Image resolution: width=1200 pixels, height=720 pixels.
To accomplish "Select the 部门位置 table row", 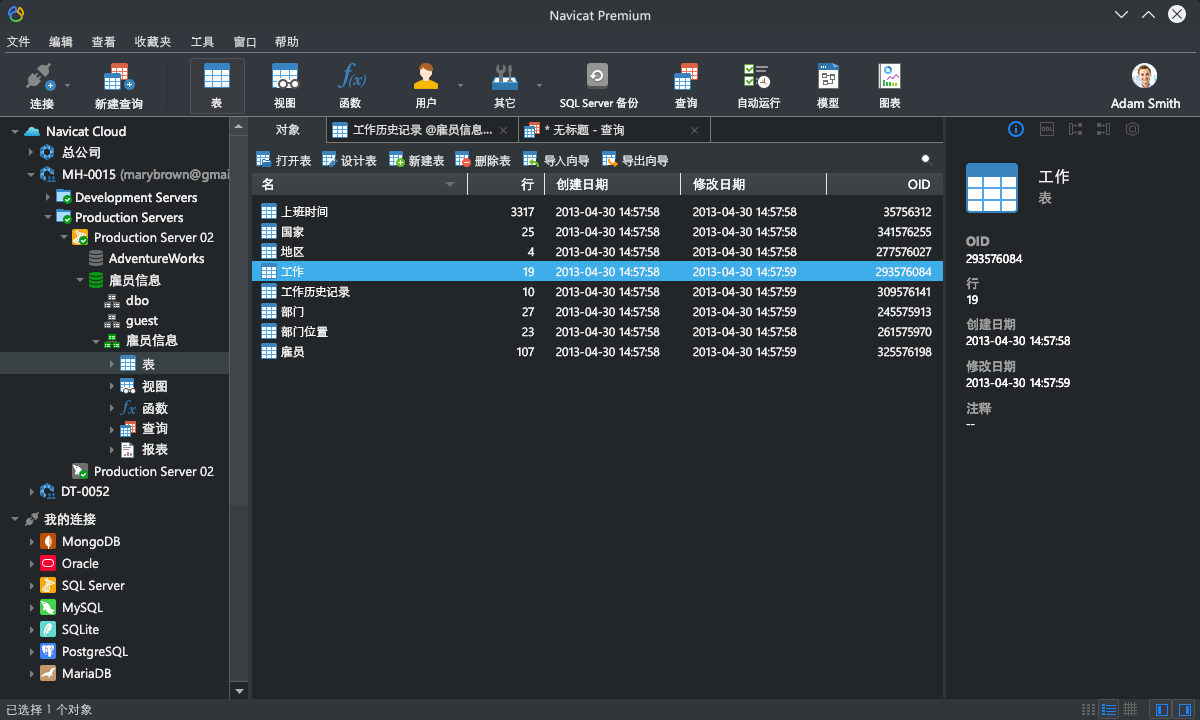I will coord(597,332).
